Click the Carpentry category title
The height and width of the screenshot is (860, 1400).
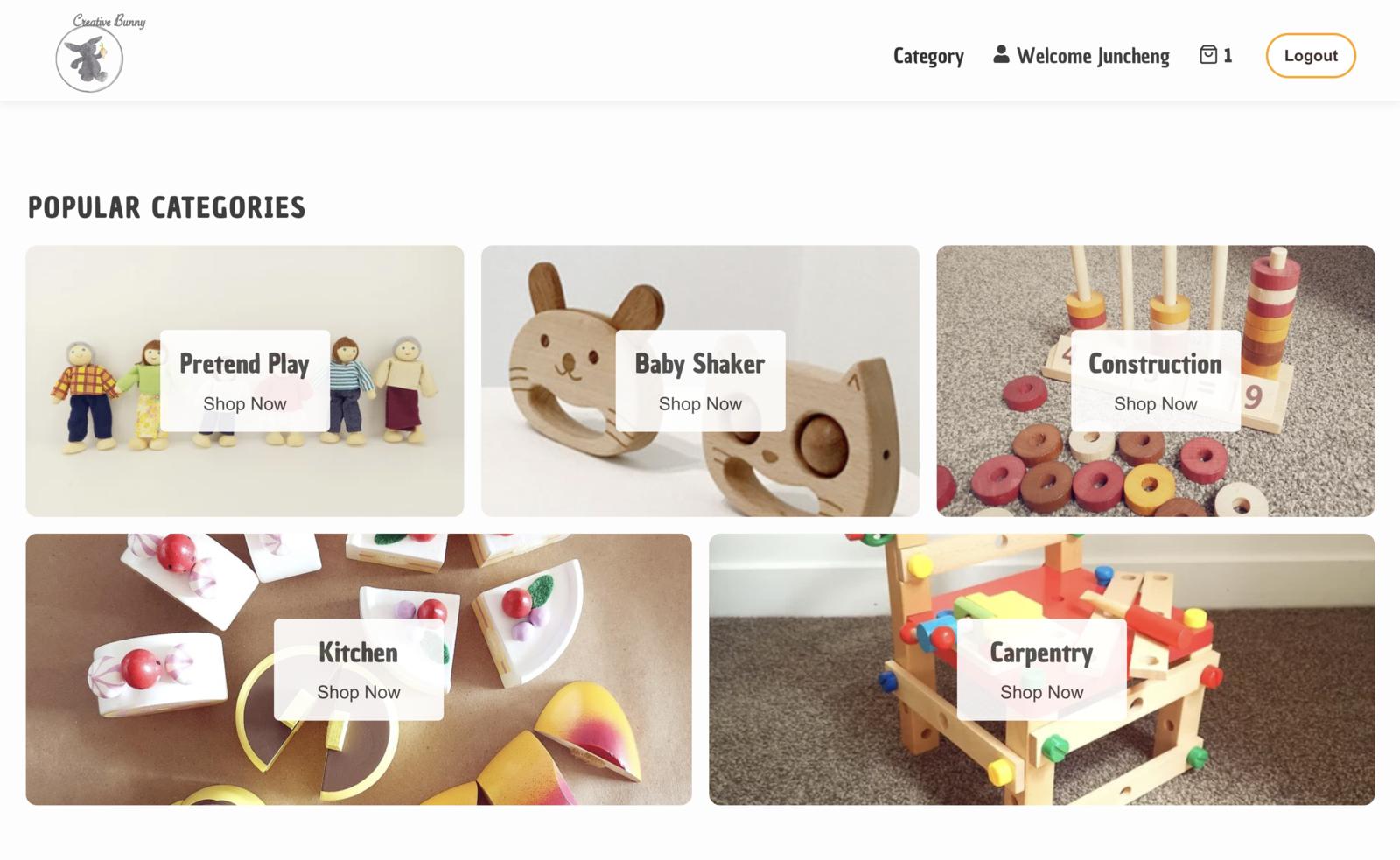coord(1041,654)
